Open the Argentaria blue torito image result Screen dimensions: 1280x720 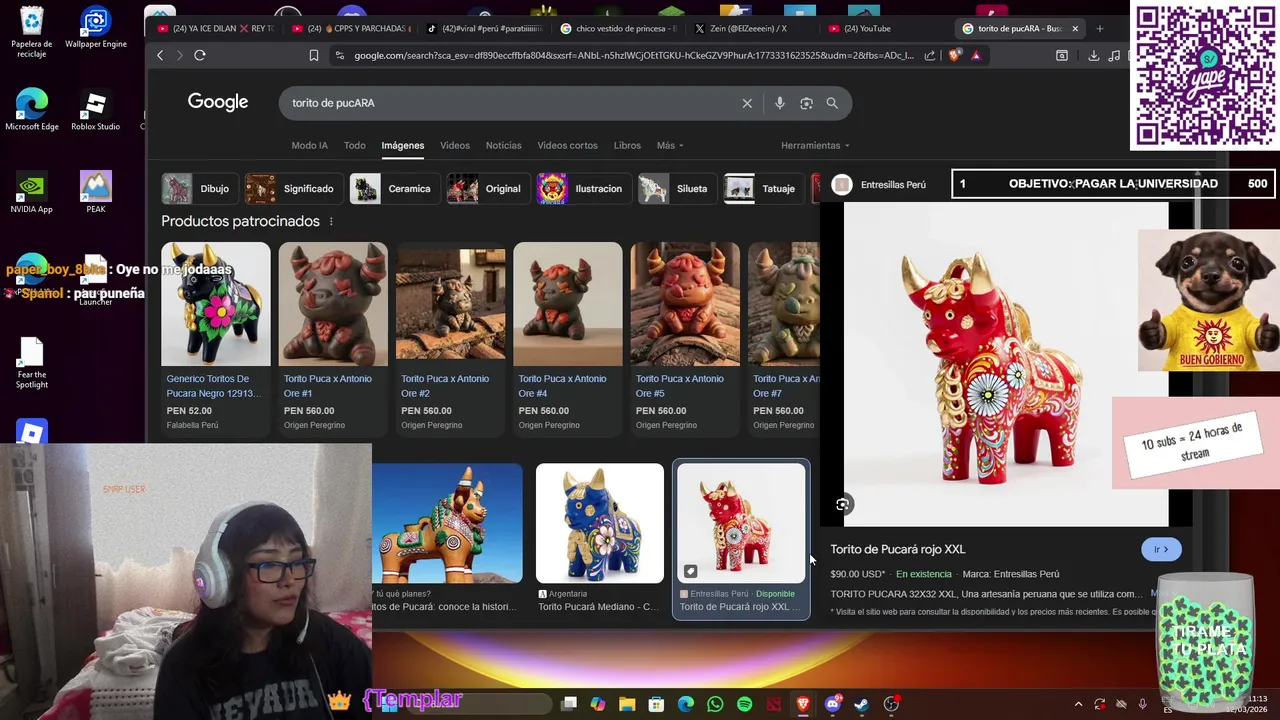(600, 538)
